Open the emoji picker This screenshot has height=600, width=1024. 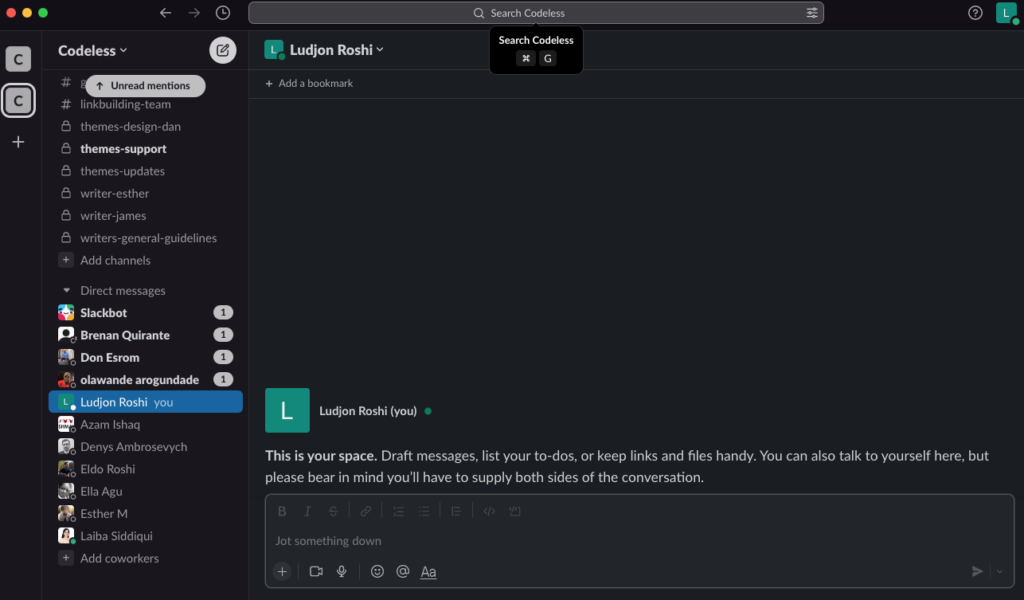pos(377,572)
